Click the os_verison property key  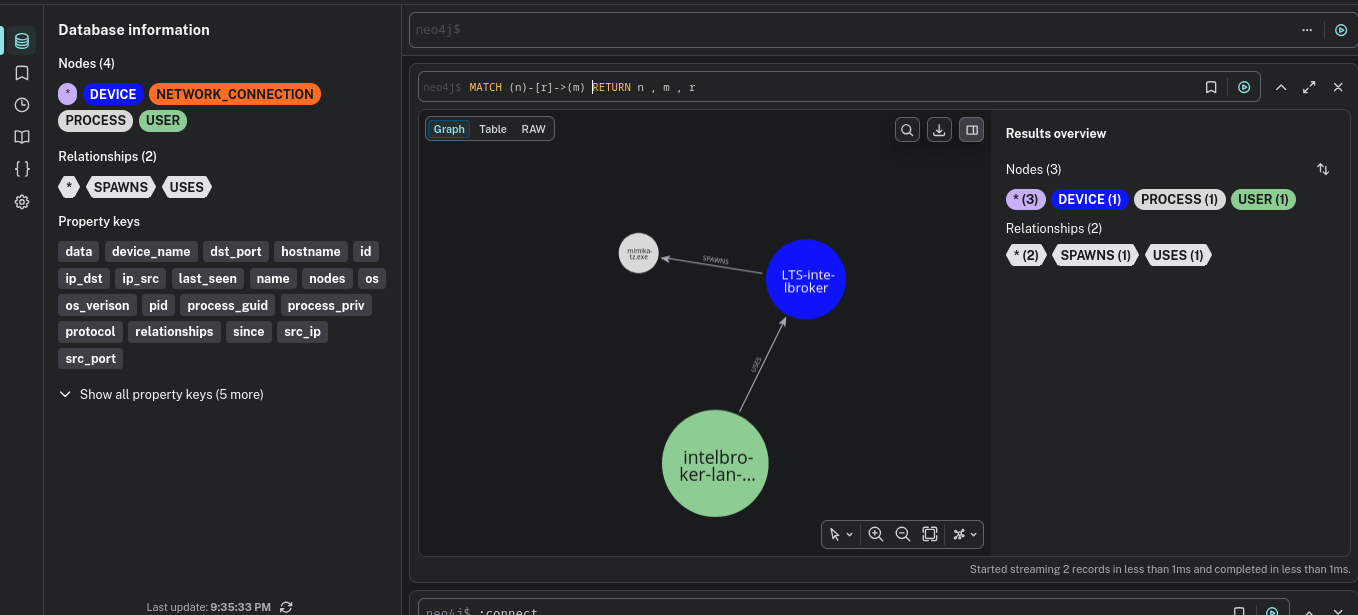[x=98, y=305]
